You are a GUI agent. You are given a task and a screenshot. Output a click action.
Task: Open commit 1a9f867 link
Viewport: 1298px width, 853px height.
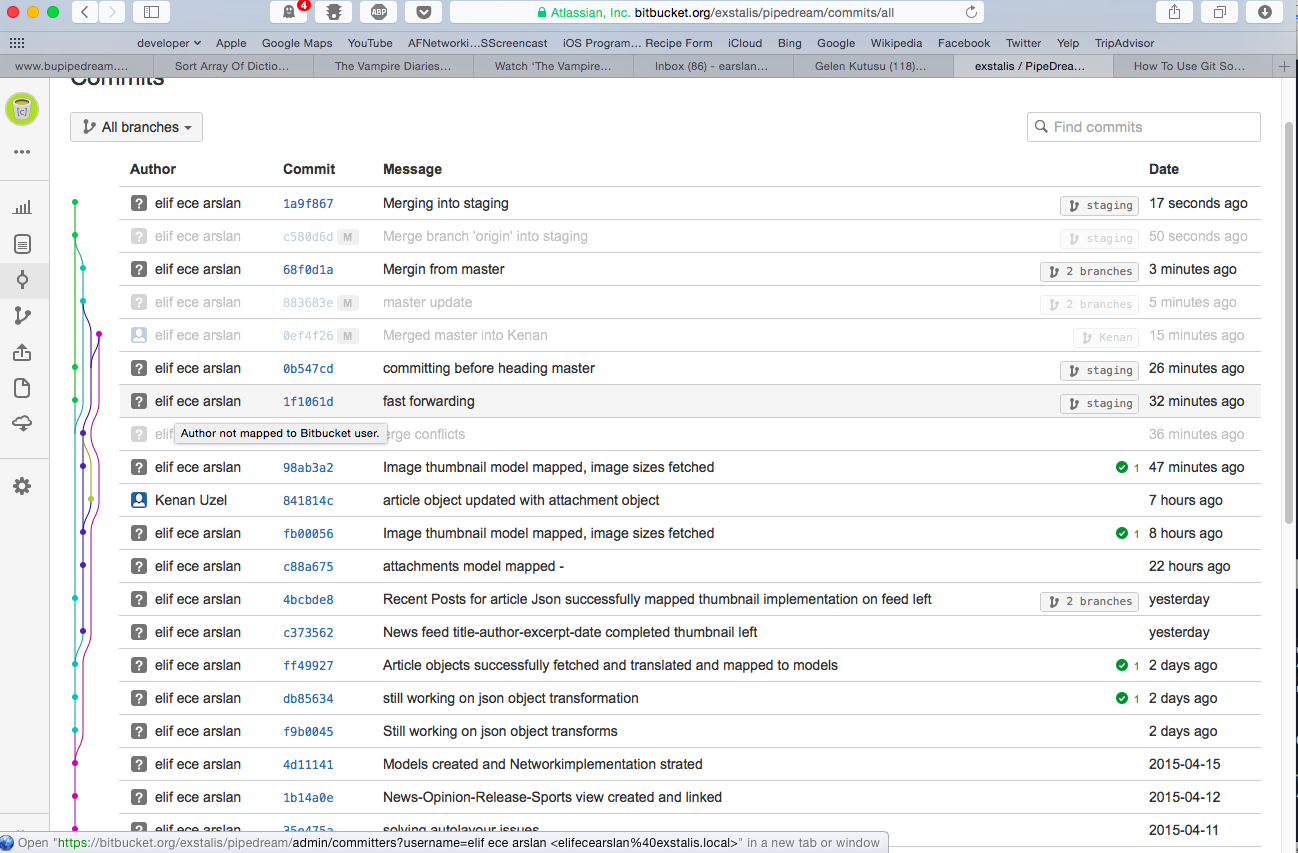point(308,204)
